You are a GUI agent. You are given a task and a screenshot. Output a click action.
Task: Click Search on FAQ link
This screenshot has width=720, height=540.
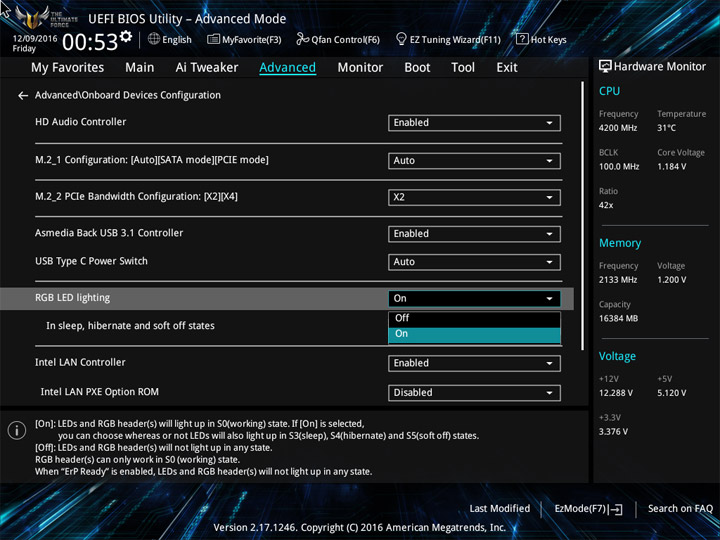coord(680,509)
